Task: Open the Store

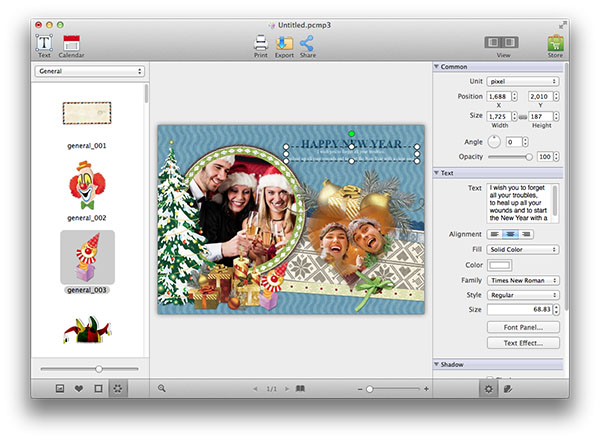Action: [x=555, y=43]
